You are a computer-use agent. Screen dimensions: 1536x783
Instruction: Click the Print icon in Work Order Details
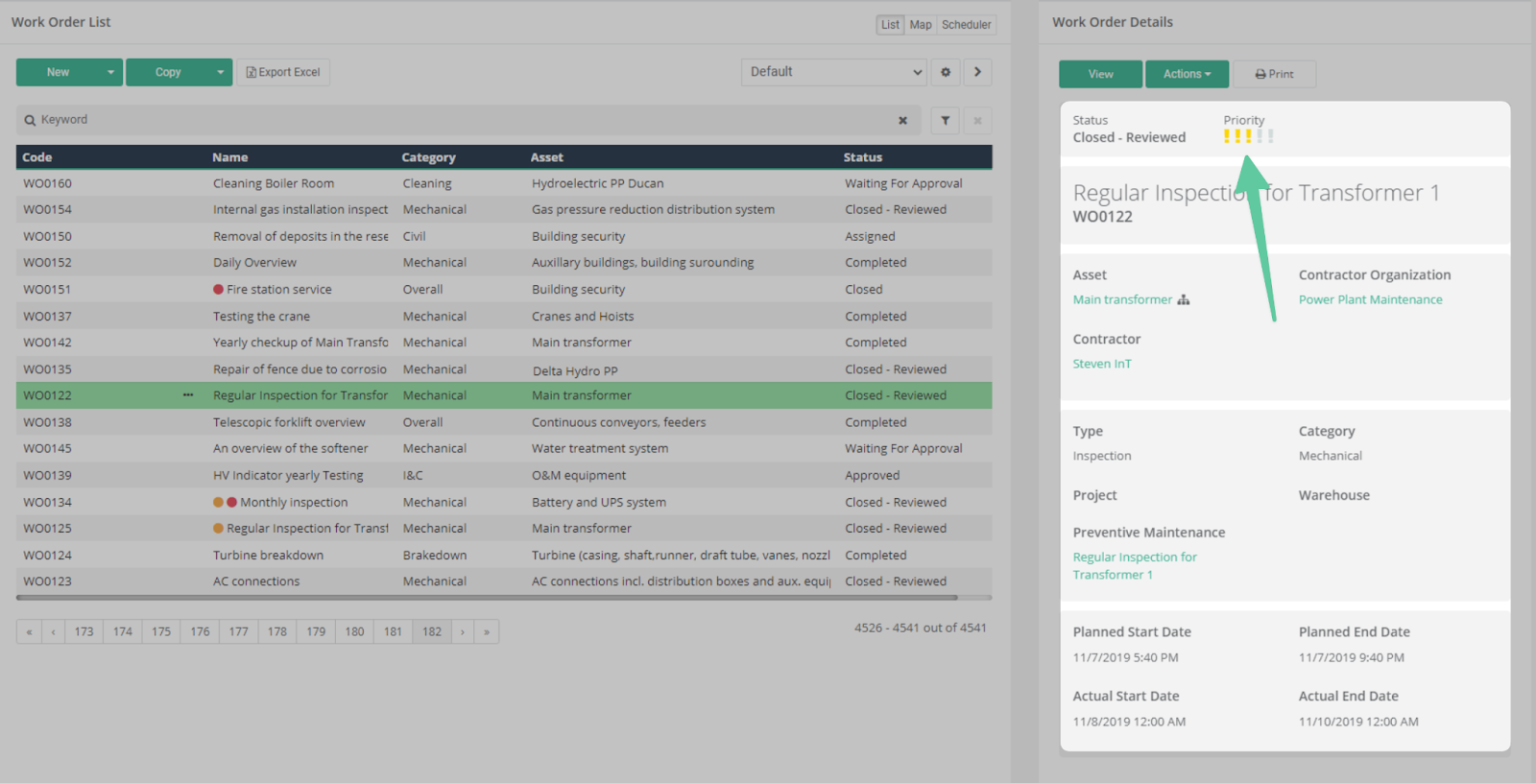(x=1274, y=73)
